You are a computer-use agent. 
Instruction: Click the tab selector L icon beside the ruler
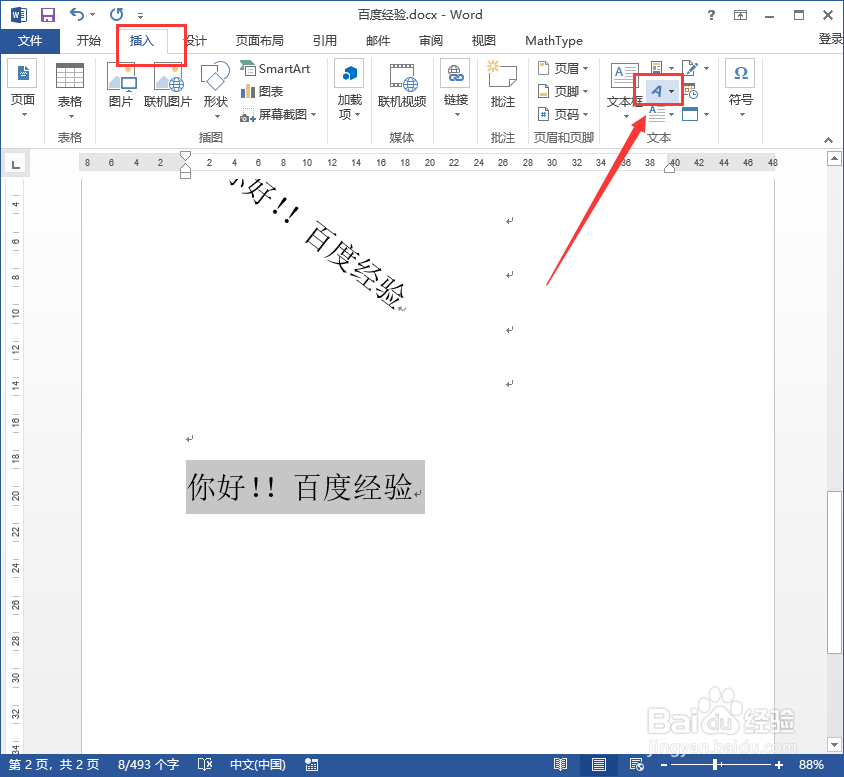[16, 165]
